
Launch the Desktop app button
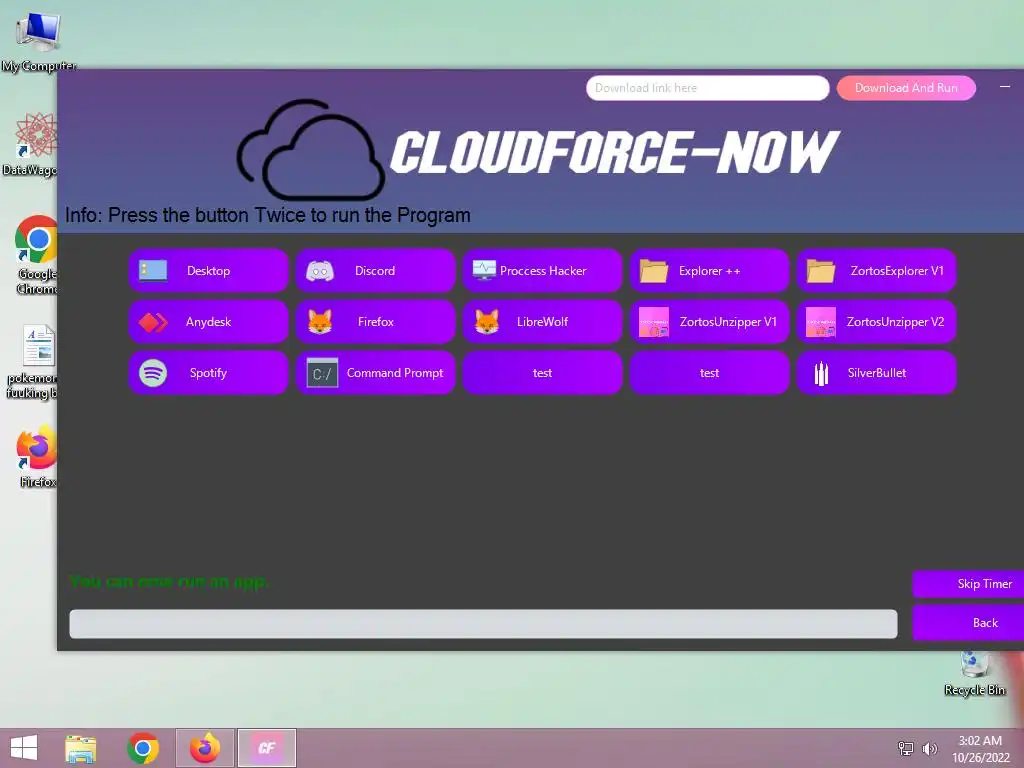click(208, 270)
